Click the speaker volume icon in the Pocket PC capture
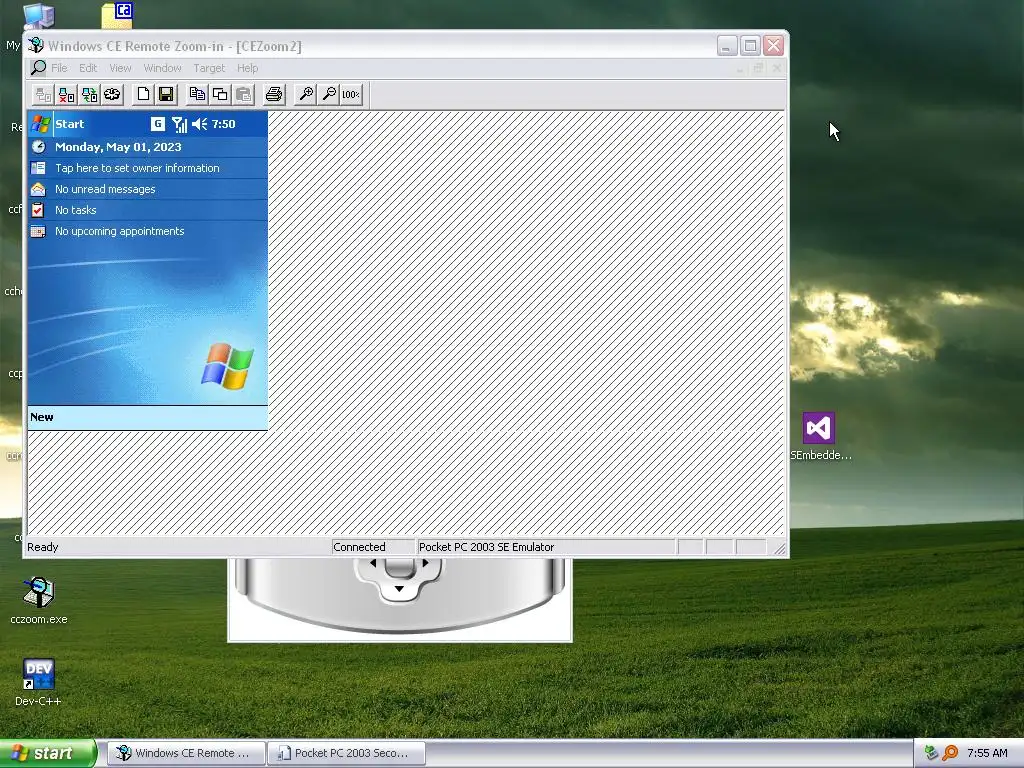 click(199, 124)
